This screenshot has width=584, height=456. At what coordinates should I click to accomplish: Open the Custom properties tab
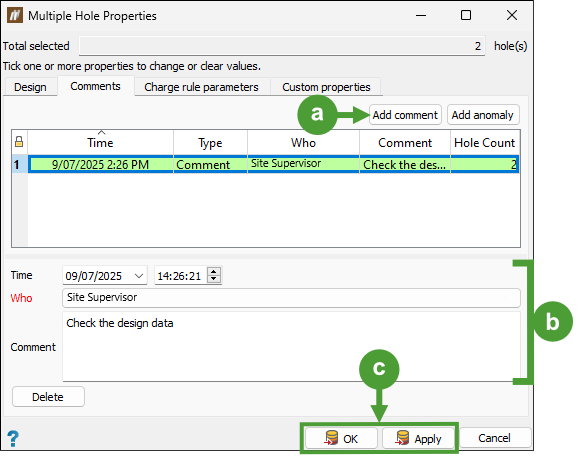(326, 87)
